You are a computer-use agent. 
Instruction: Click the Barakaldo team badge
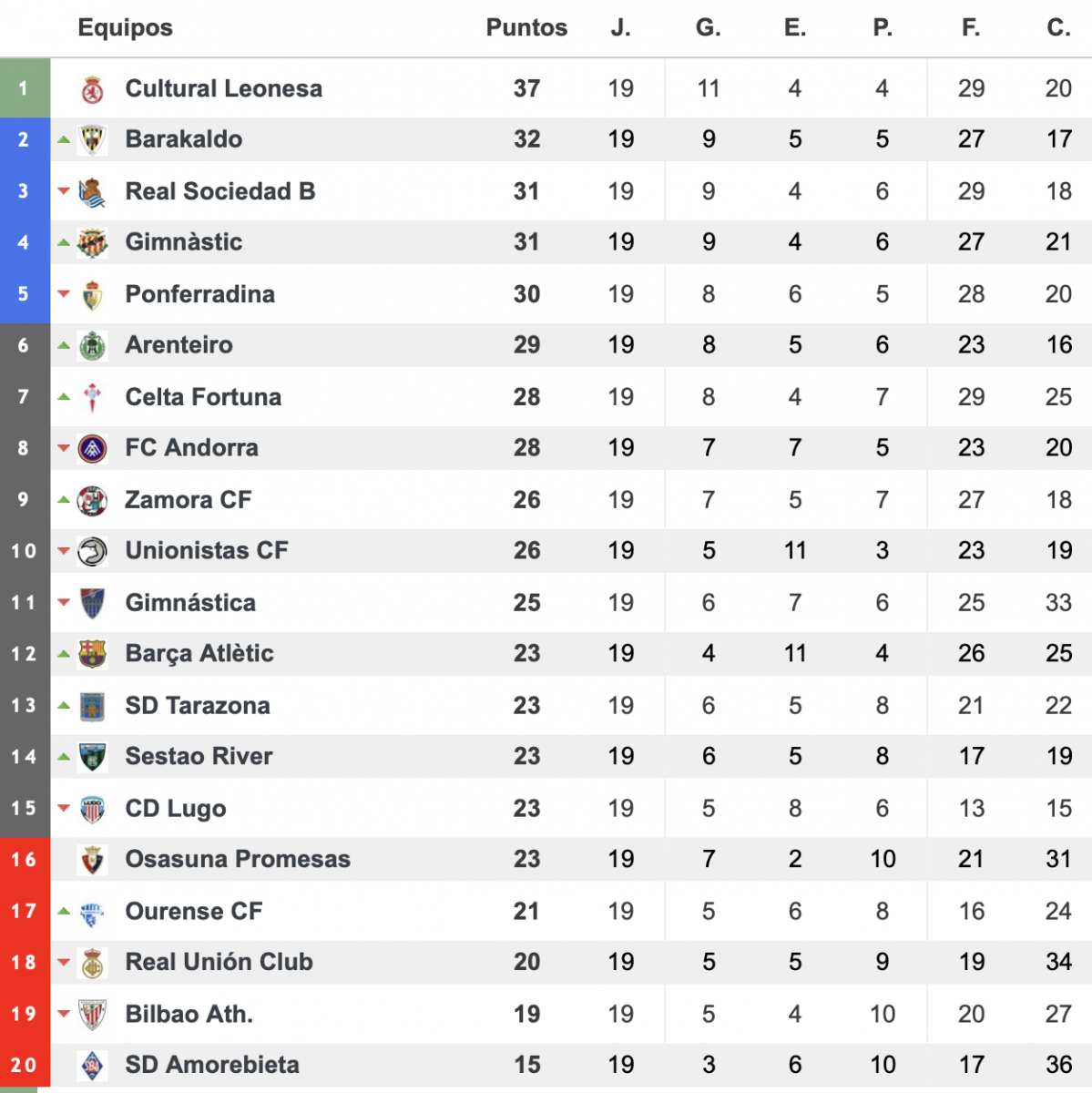click(x=92, y=139)
